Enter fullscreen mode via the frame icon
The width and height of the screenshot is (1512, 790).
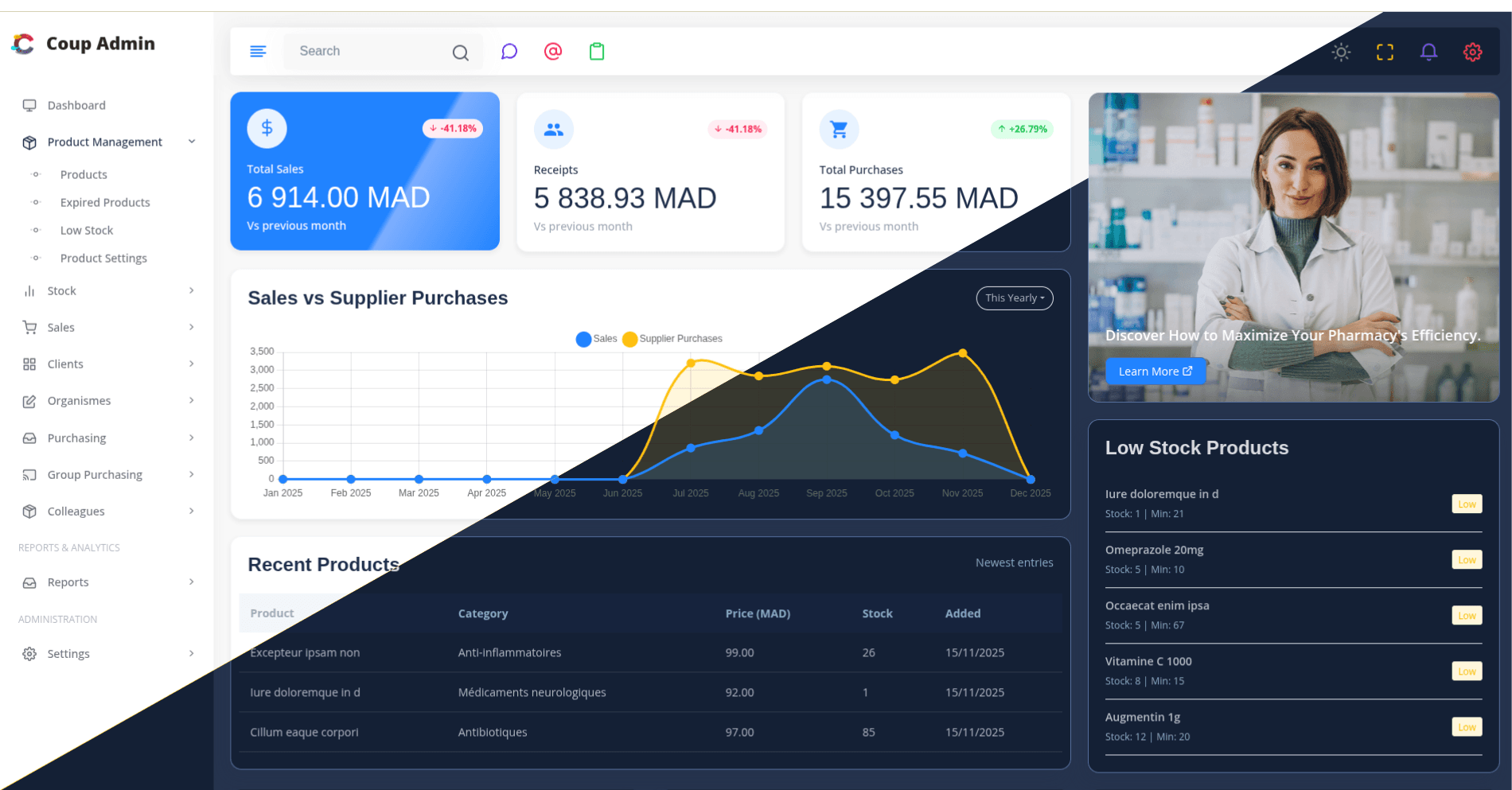[x=1385, y=51]
